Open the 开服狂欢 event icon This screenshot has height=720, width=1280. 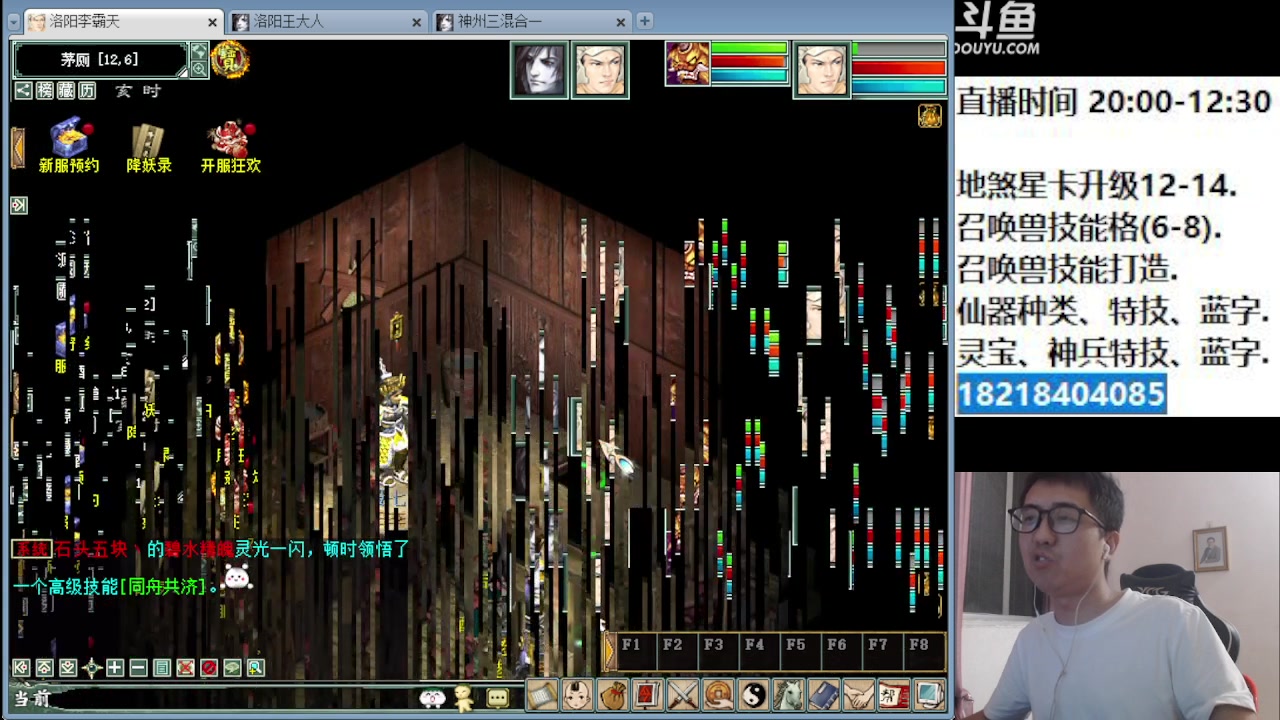pyautogui.click(x=230, y=146)
